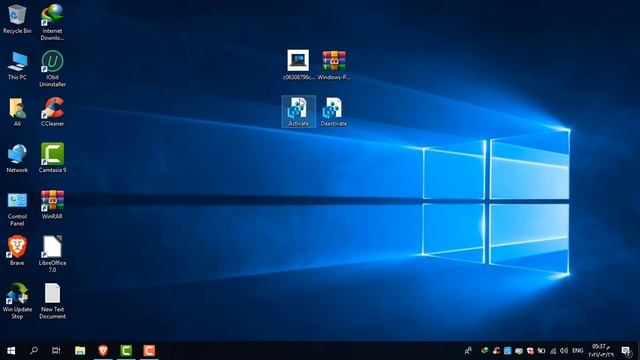Open taskbar Search
Screen dimensions: 640x360
[34, 351]
